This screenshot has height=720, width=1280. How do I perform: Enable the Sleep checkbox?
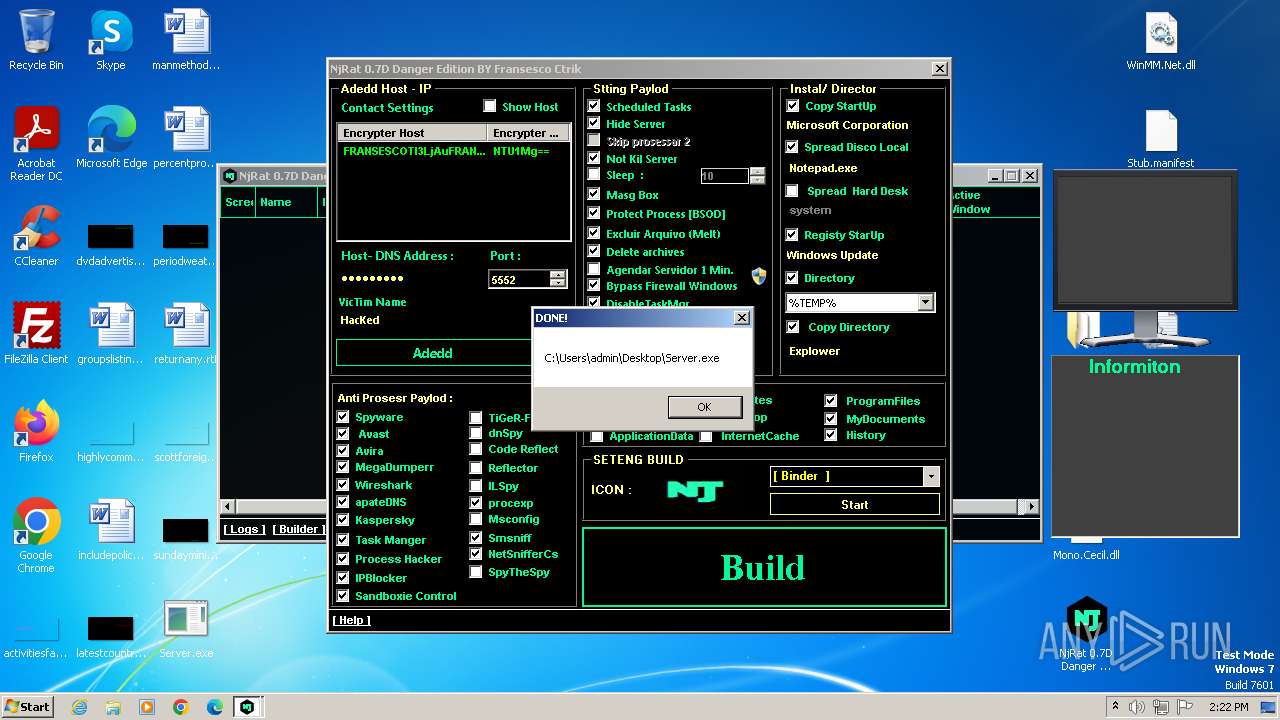pyautogui.click(x=594, y=174)
